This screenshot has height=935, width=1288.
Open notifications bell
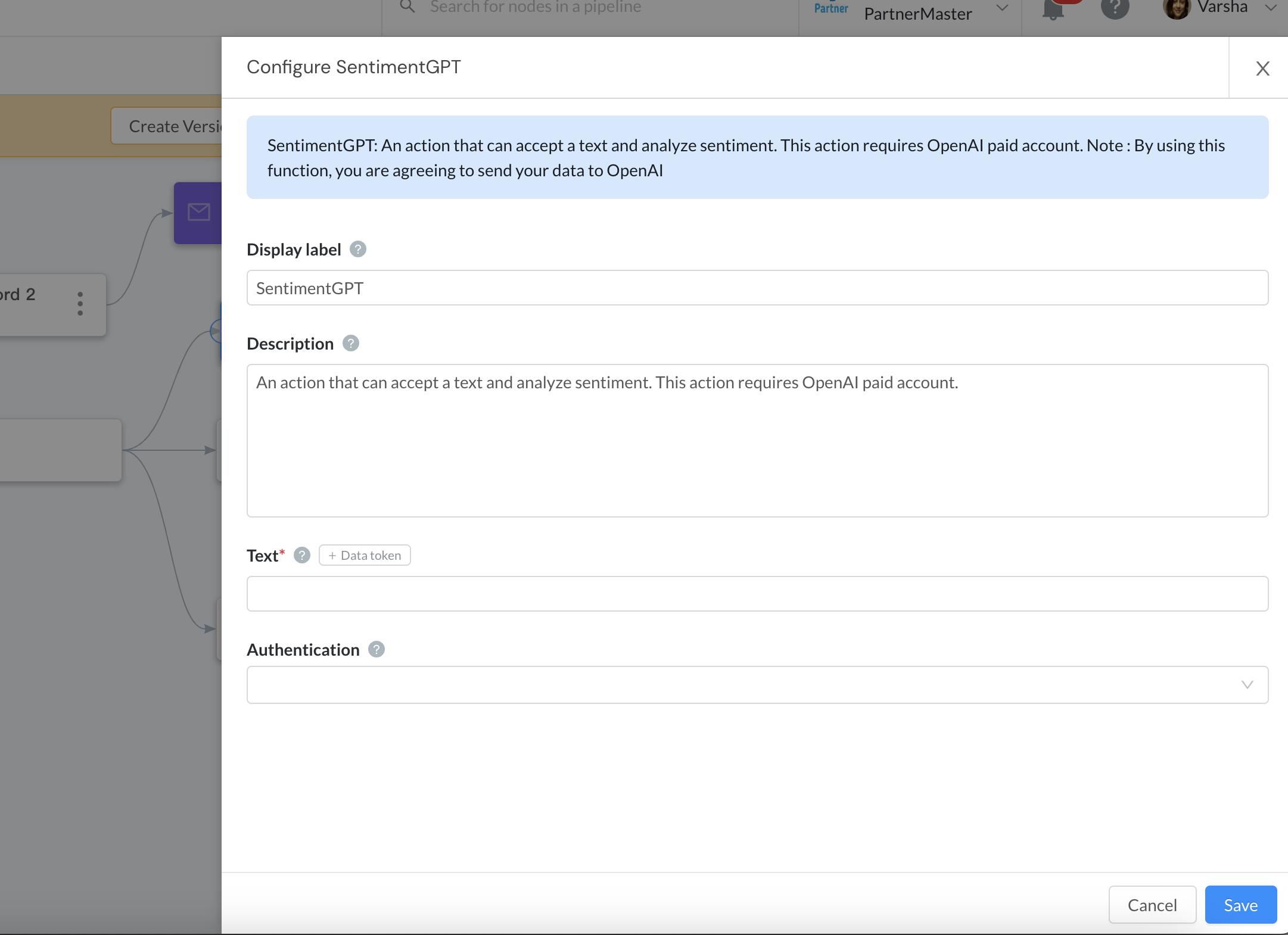click(x=1053, y=10)
